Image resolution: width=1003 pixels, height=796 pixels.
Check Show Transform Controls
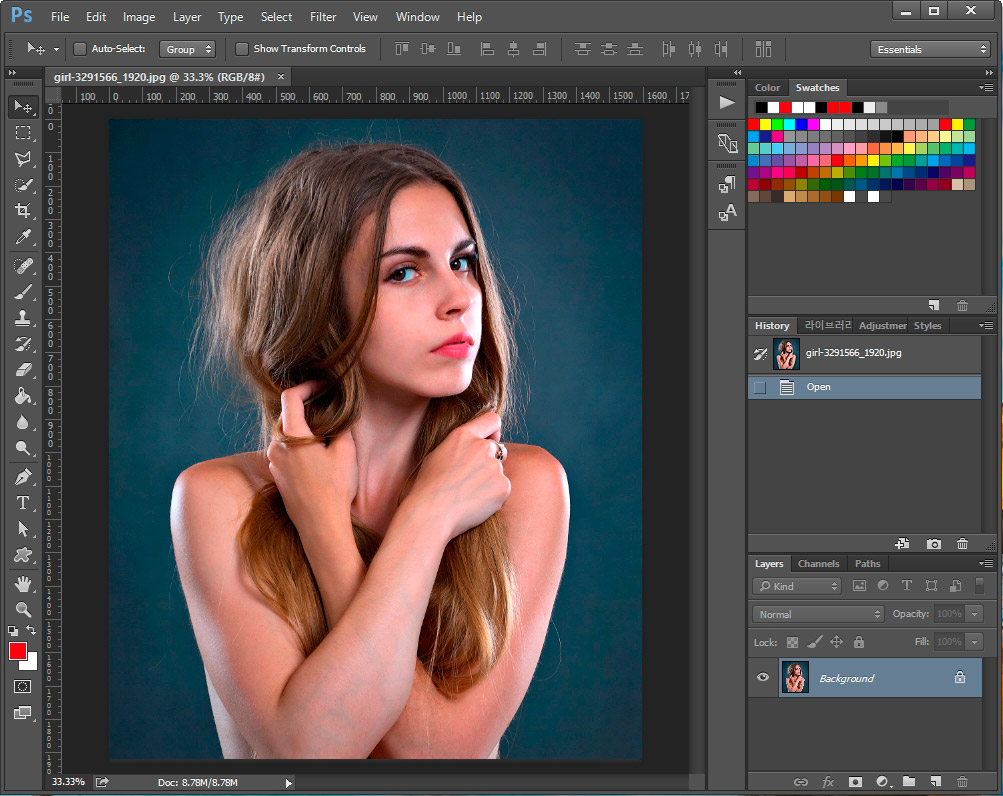coord(242,49)
